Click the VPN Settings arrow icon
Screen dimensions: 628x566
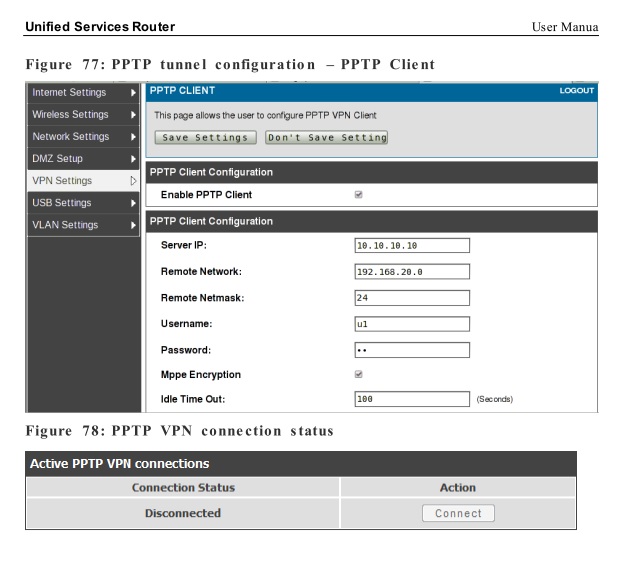(134, 181)
